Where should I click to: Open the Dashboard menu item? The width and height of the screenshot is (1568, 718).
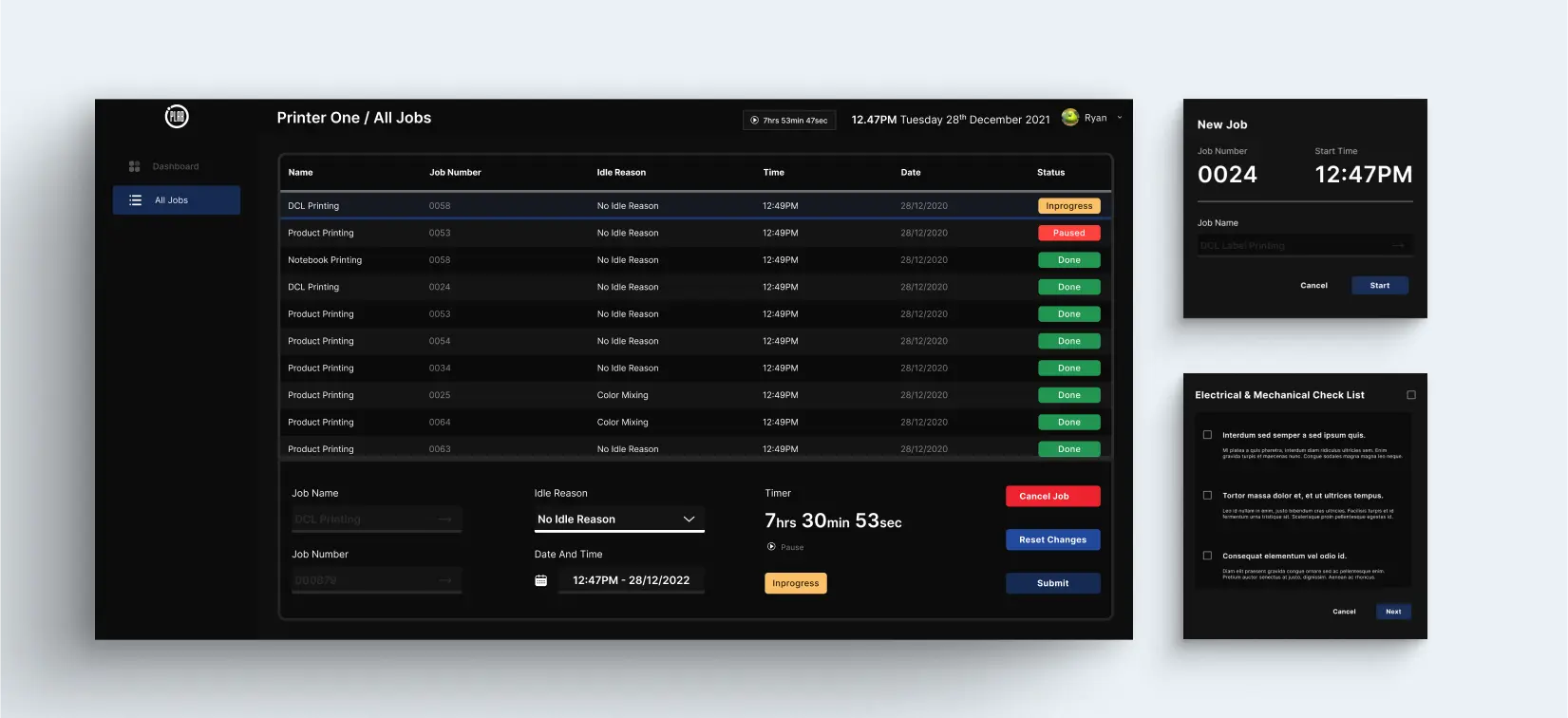click(x=176, y=166)
